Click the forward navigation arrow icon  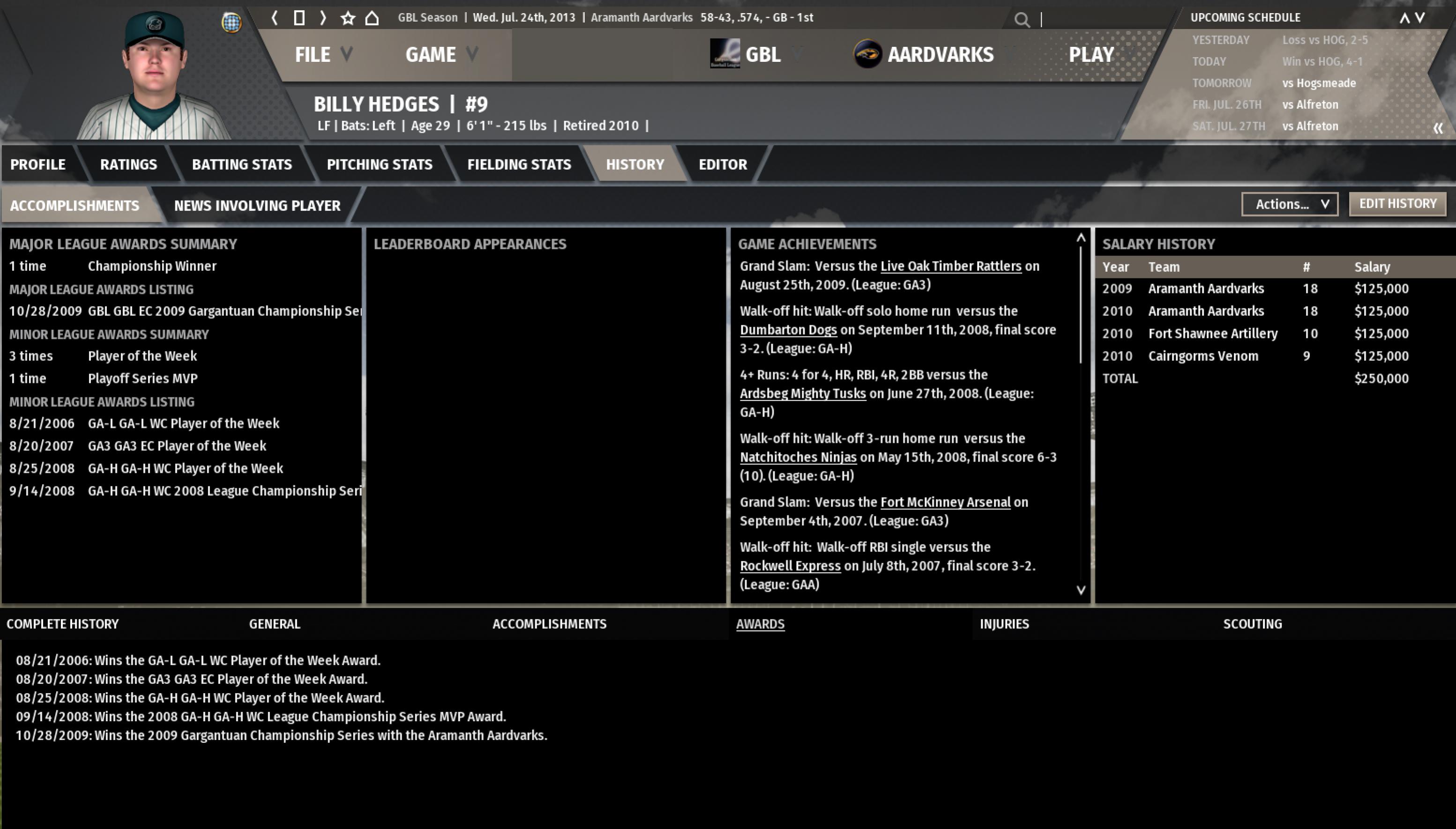click(x=323, y=18)
